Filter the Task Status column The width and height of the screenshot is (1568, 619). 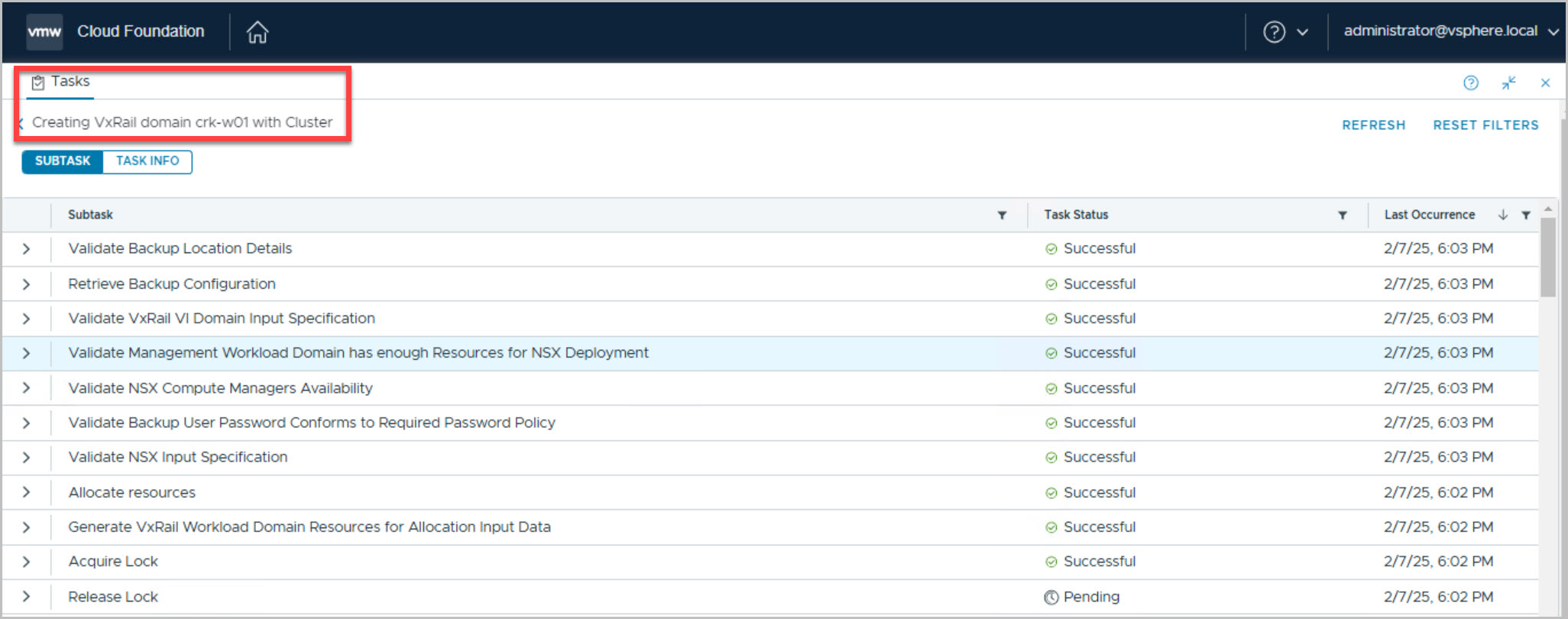coord(1342,216)
